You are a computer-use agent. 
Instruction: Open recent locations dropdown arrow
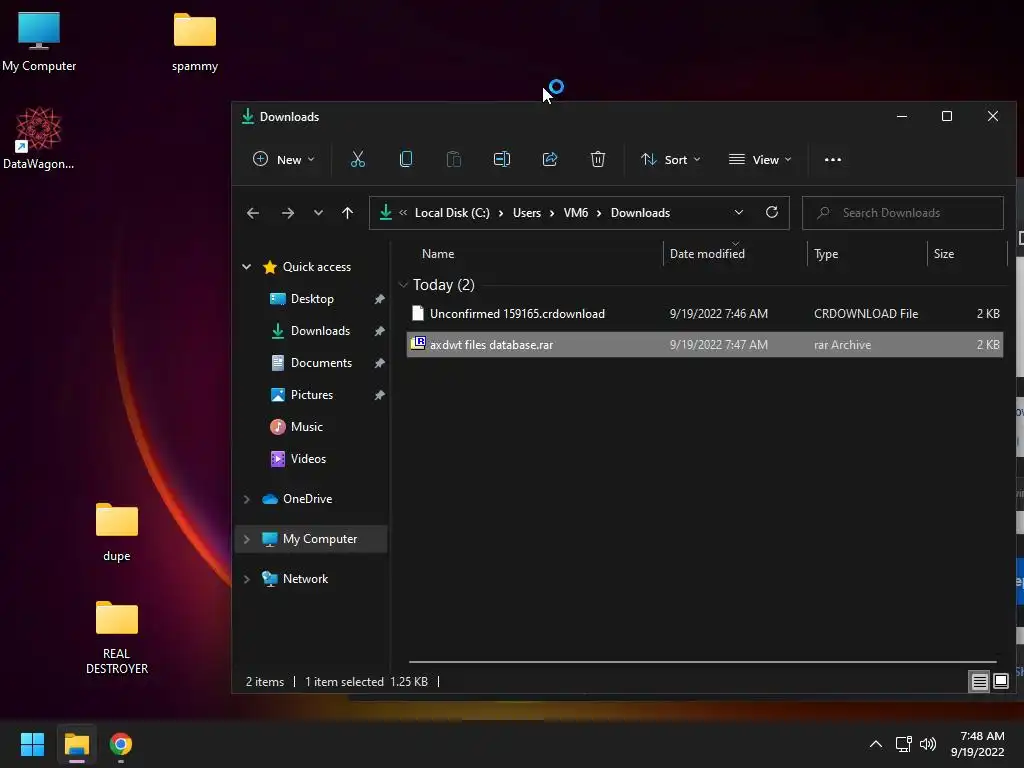click(318, 213)
